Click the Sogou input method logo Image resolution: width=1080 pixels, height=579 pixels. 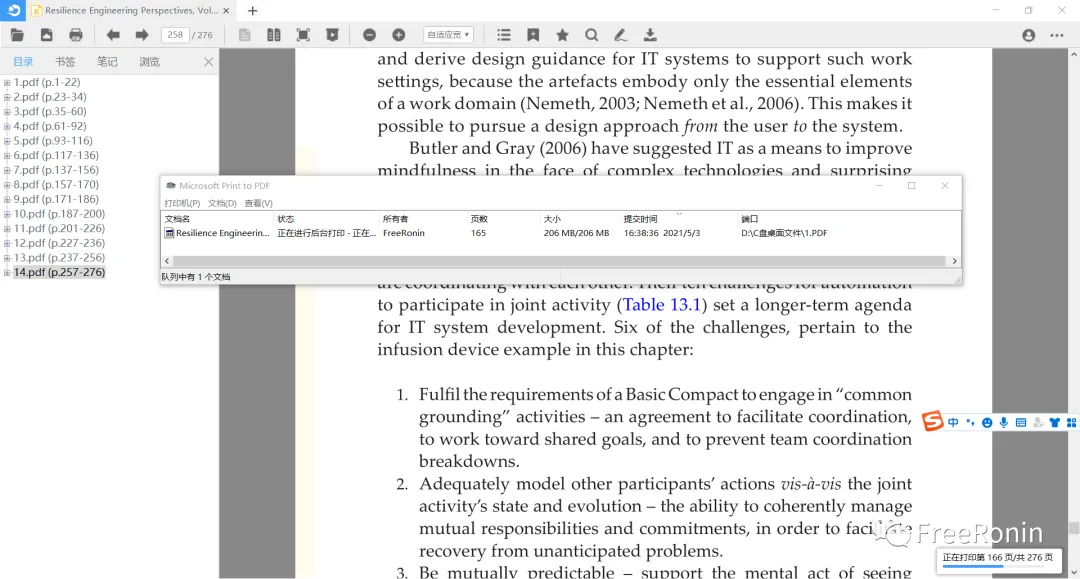coord(933,421)
